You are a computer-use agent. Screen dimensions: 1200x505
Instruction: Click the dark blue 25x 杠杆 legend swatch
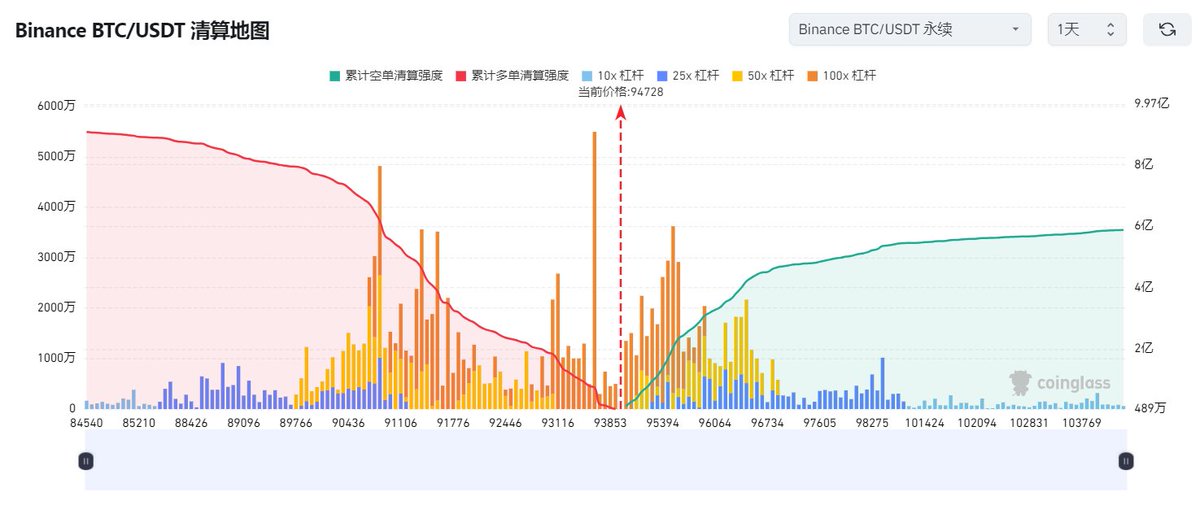click(663, 75)
